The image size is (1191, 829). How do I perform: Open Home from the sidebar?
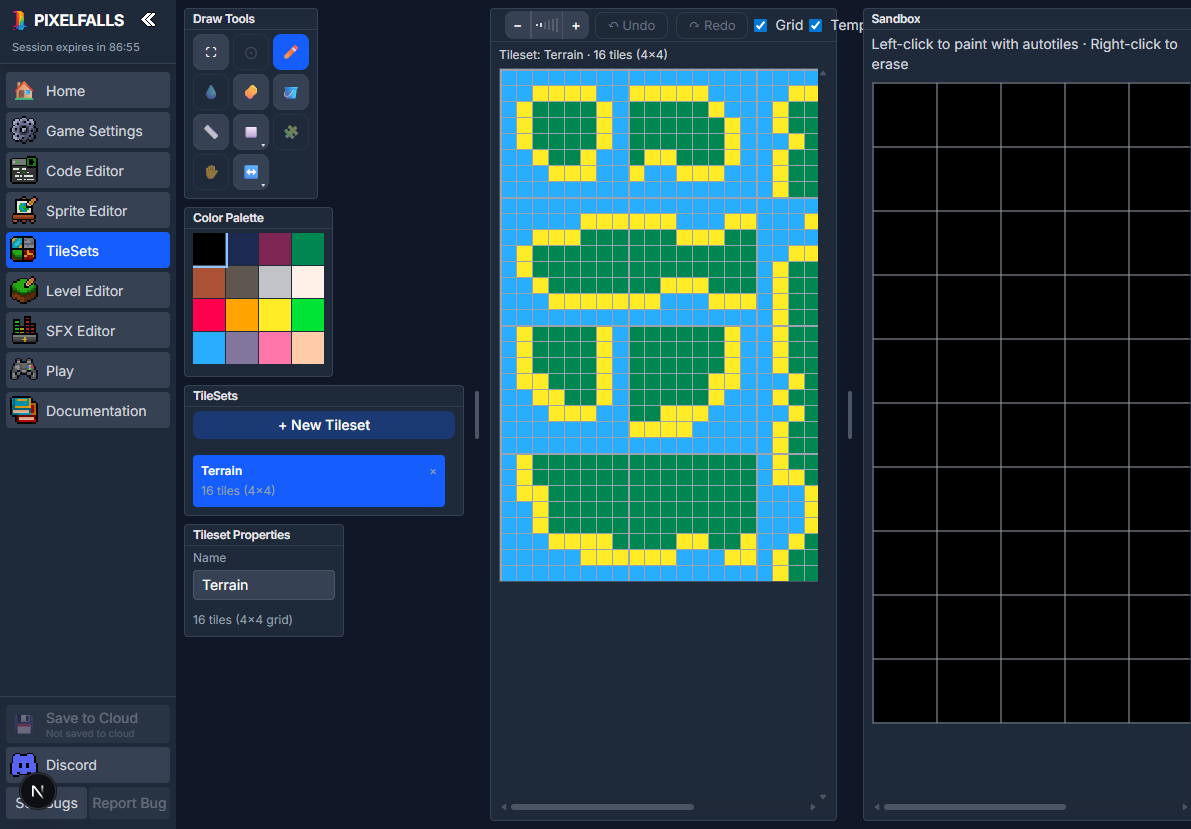pos(88,90)
